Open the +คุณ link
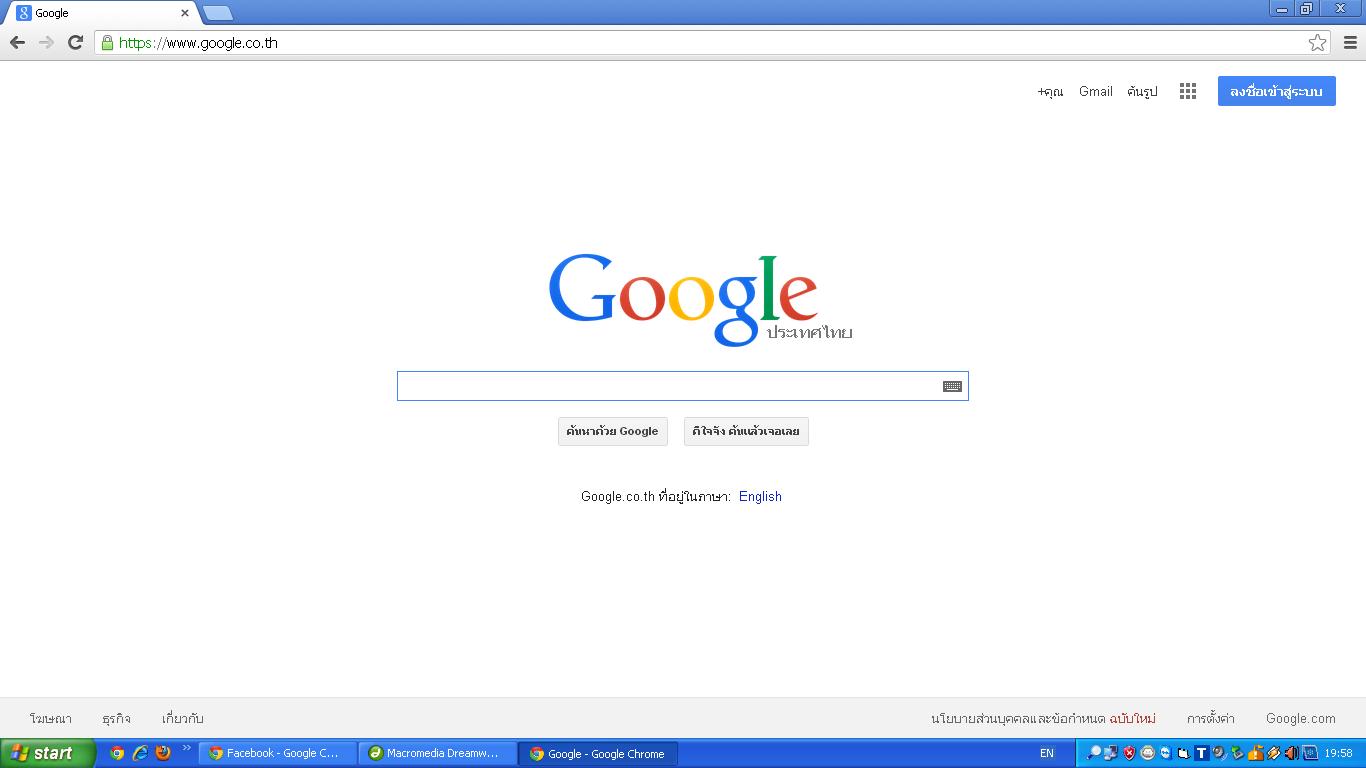 pyautogui.click(x=1050, y=91)
